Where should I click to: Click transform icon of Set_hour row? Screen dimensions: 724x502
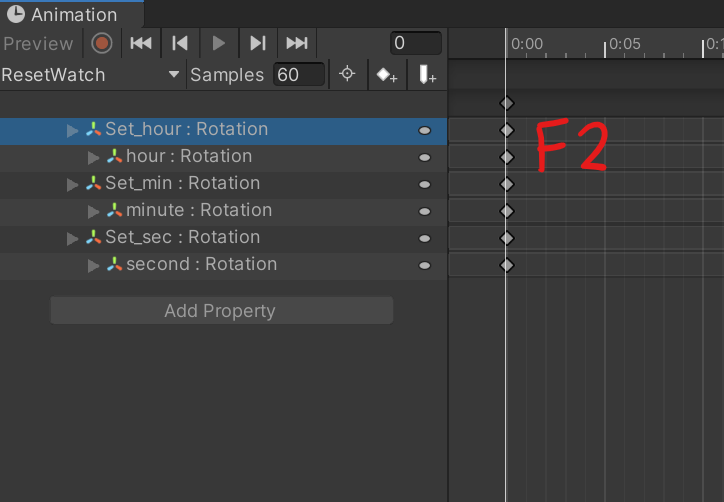coord(93,129)
